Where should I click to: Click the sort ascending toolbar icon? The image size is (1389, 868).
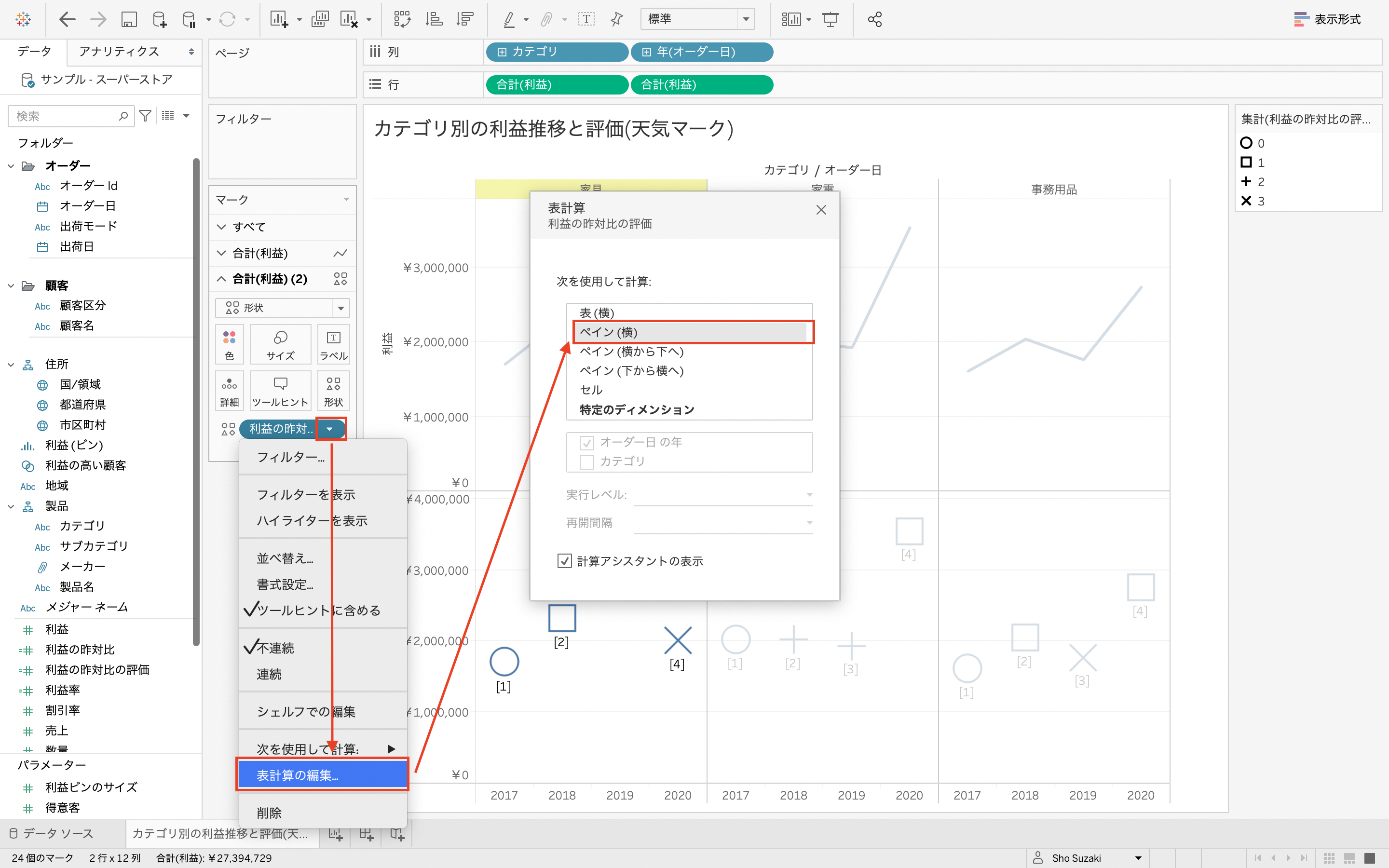434,19
